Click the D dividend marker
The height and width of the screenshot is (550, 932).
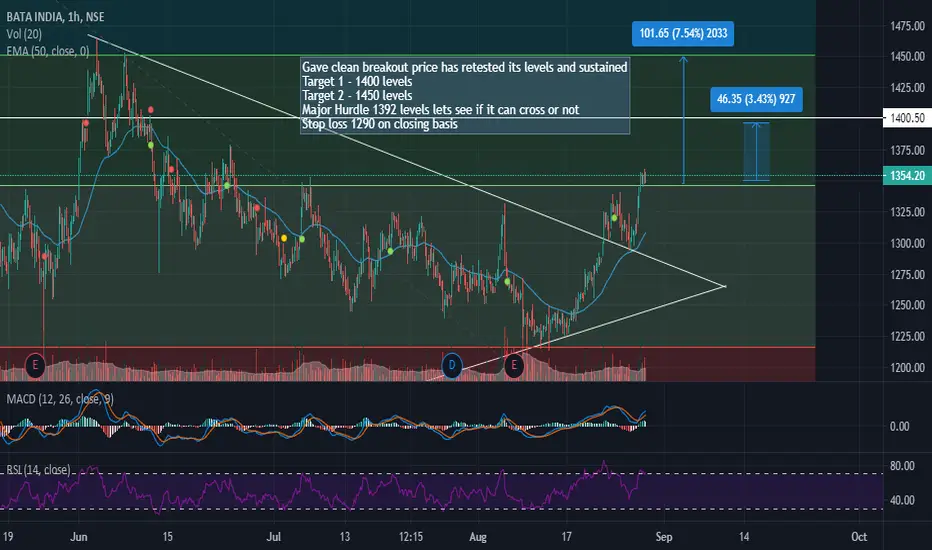[452, 364]
